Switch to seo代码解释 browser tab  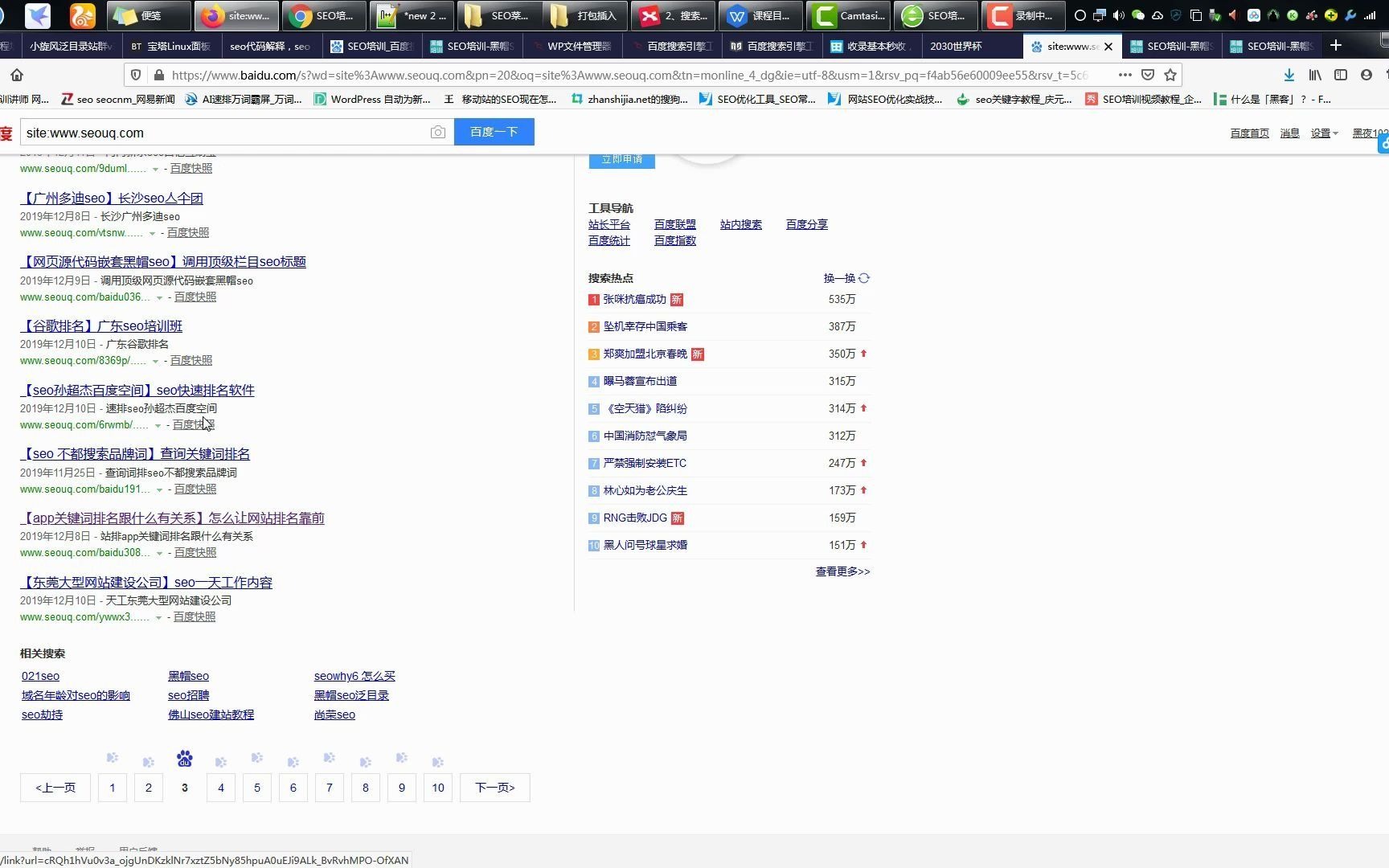pos(269,47)
